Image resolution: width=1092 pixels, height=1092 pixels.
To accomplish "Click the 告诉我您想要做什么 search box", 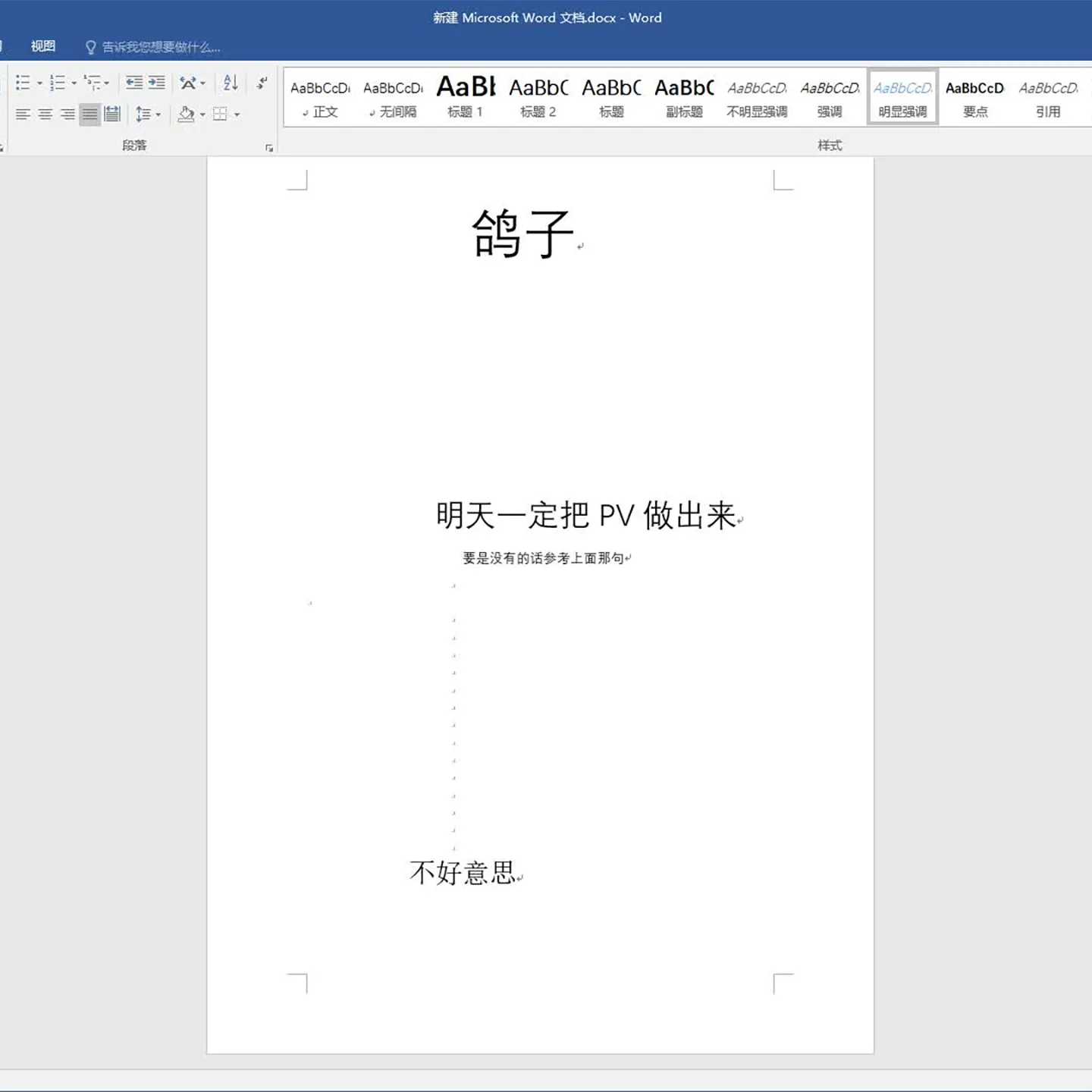I will [161, 47].
